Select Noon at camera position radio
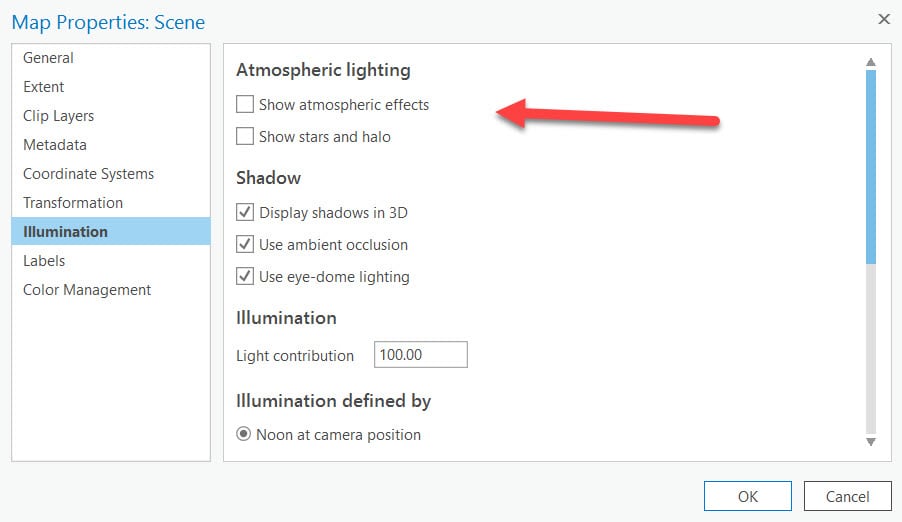The width and height of the screenshot is (902, 522). (x=244, y=435)
